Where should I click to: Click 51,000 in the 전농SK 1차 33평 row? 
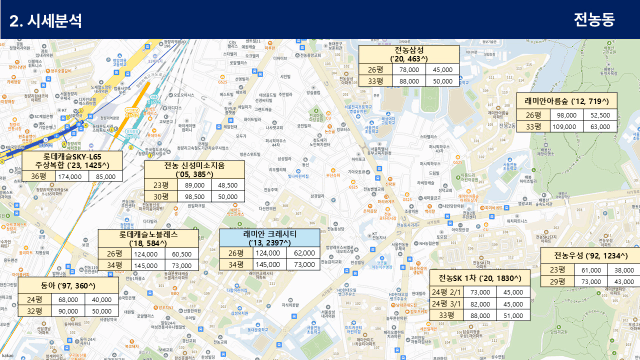(513, 316)
